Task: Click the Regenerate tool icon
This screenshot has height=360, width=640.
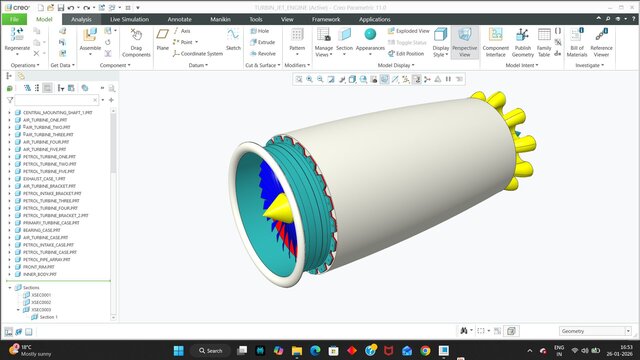Action: (17, 35)
